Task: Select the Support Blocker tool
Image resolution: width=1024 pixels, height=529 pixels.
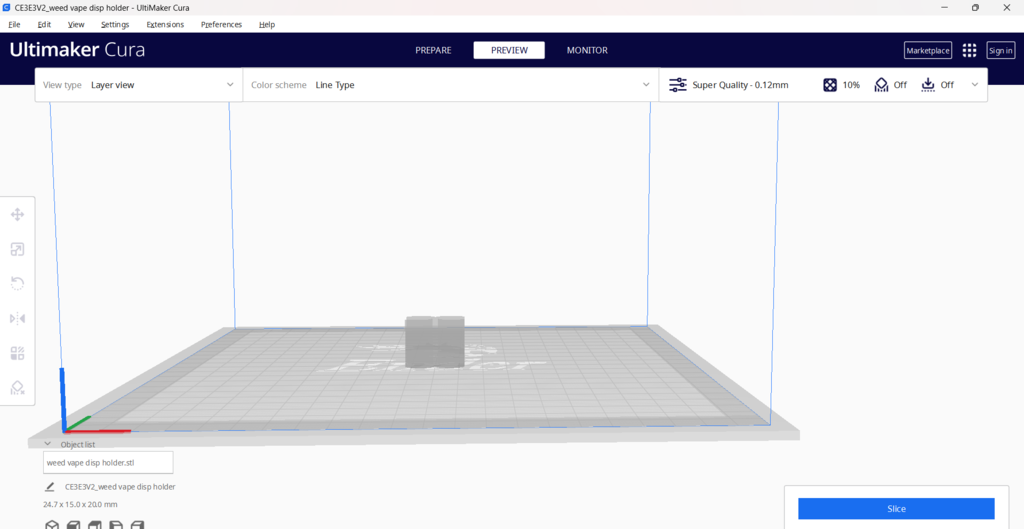Action: click(x=17, y=388)
